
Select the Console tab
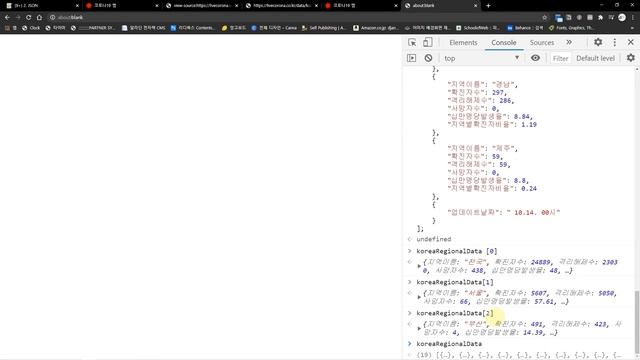point(504,42)
